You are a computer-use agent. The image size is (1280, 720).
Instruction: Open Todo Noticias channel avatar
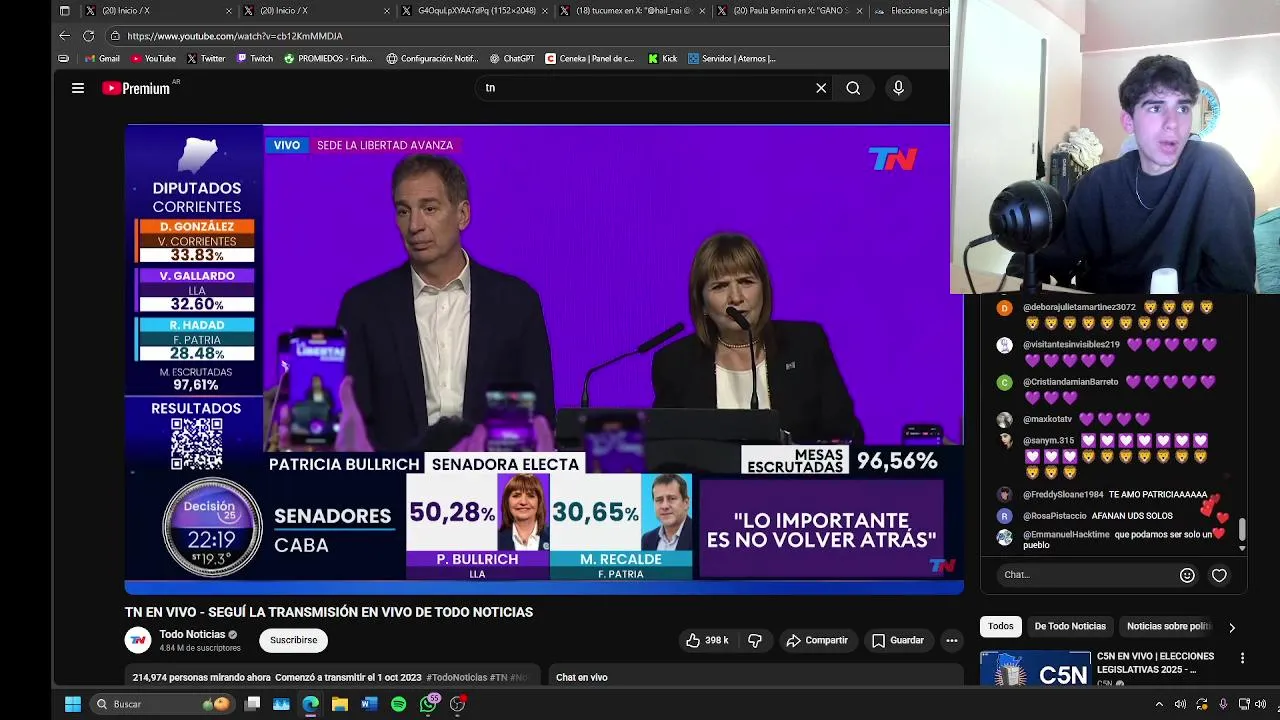pos(138,640)
